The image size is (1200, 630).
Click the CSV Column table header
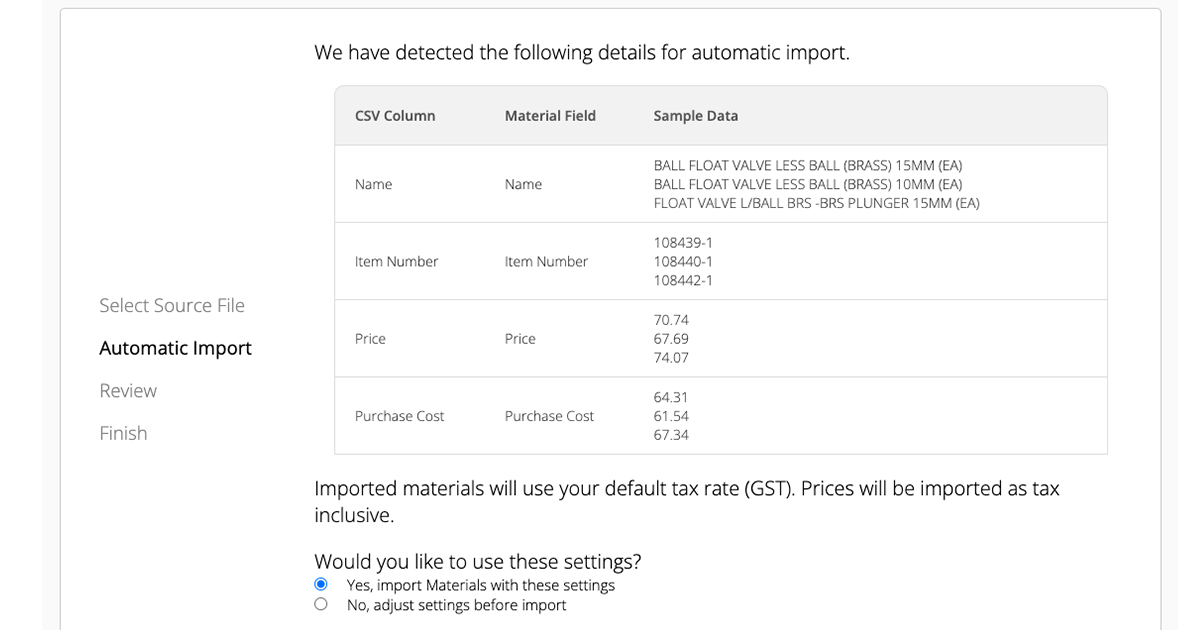pos(395,116)
